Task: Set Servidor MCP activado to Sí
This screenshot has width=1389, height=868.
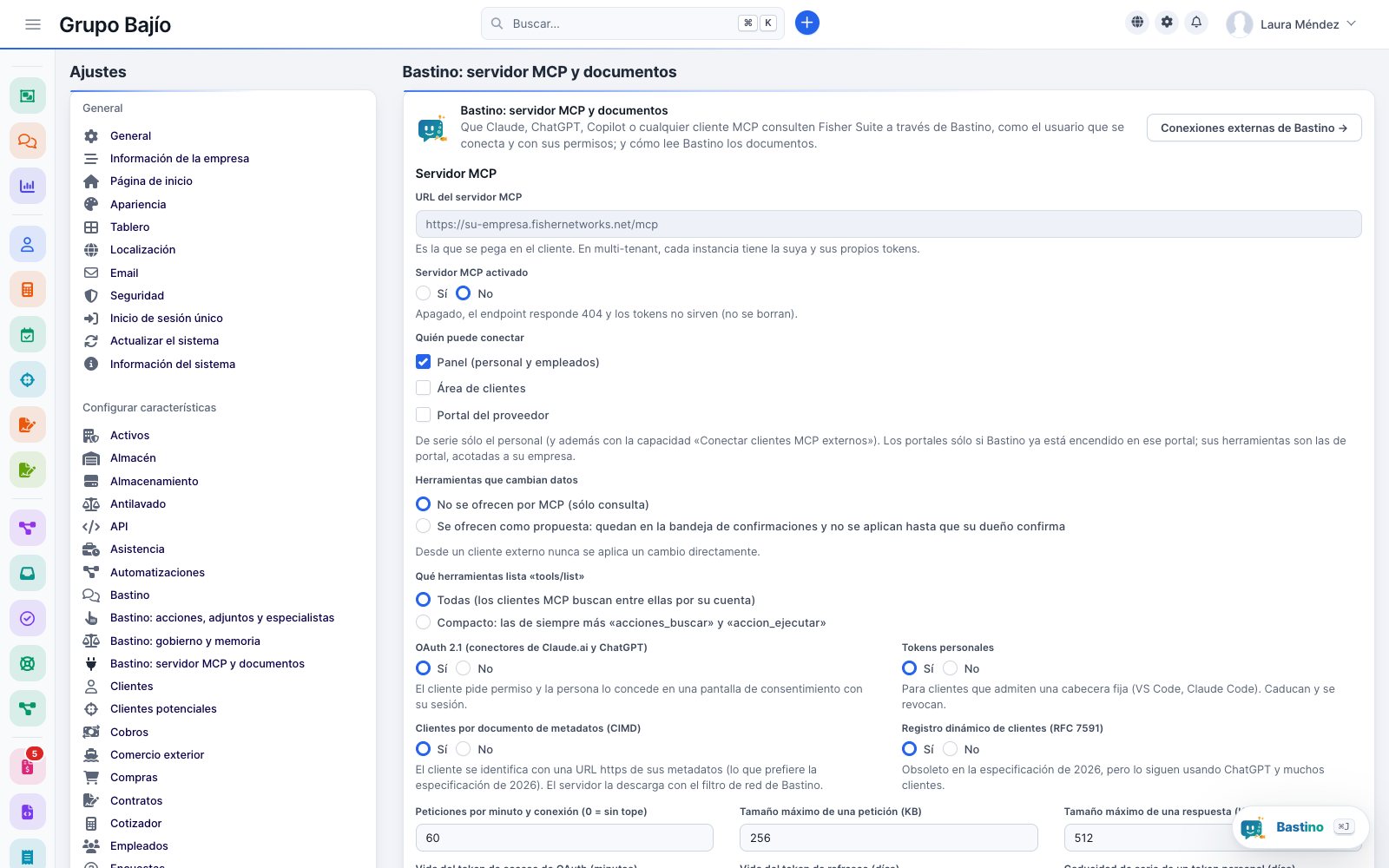Action: click(x=423, y=293)
